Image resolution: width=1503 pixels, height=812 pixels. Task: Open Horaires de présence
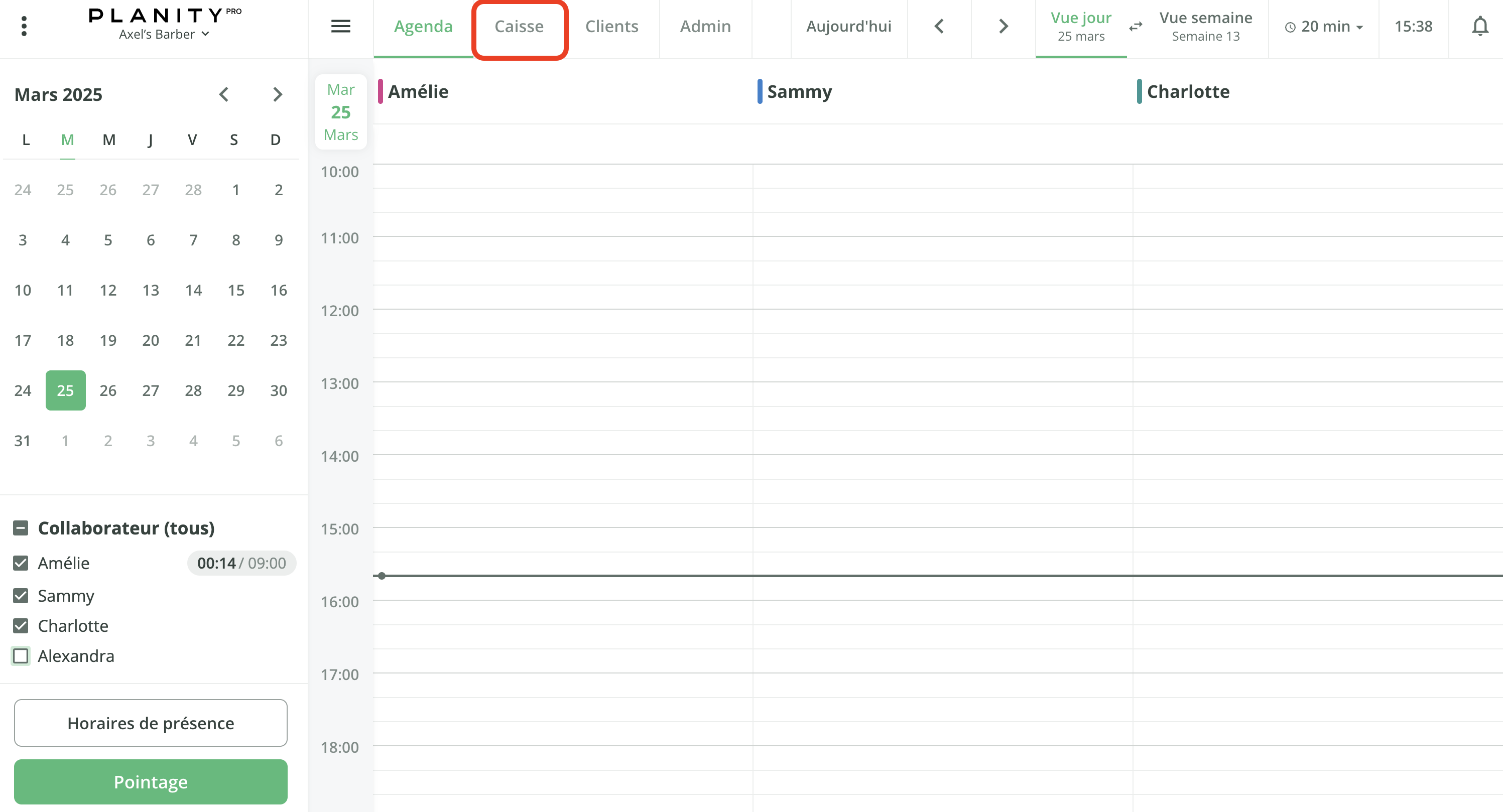coord(151,723)
